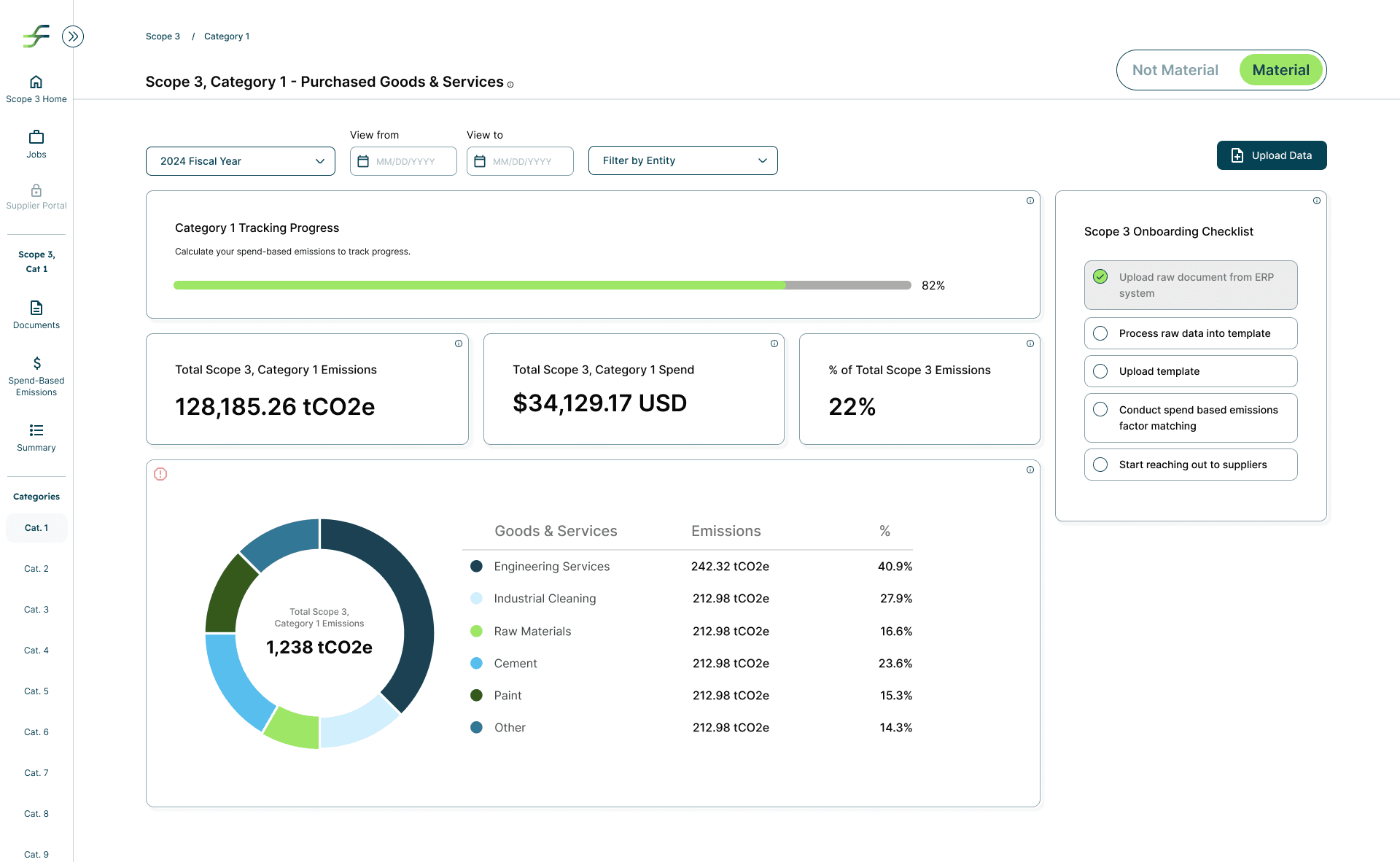
Task: Open the Jobs briefcase icon
Action: coord(36,137)
